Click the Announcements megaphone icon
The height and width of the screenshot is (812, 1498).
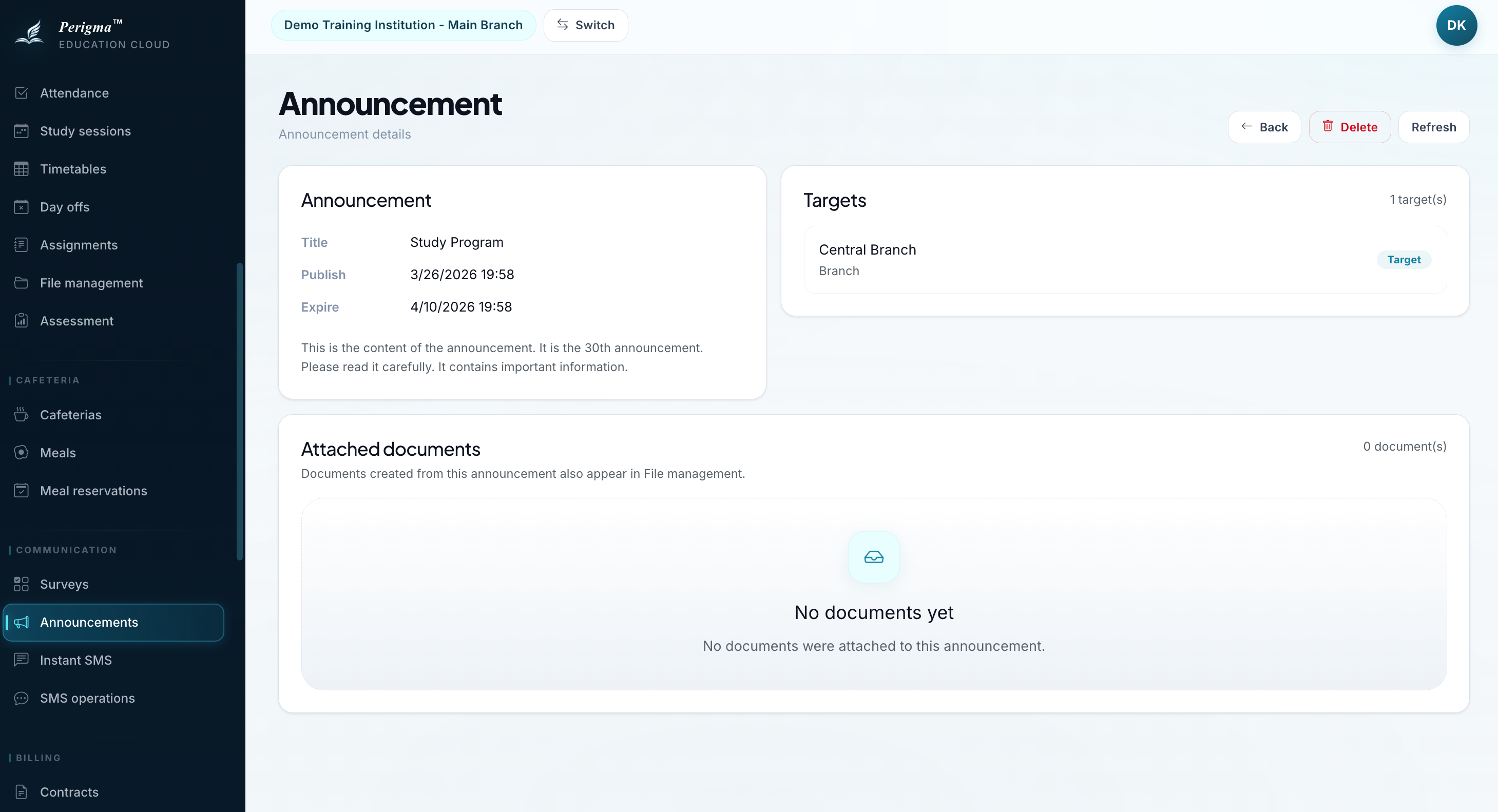point(21,623)
